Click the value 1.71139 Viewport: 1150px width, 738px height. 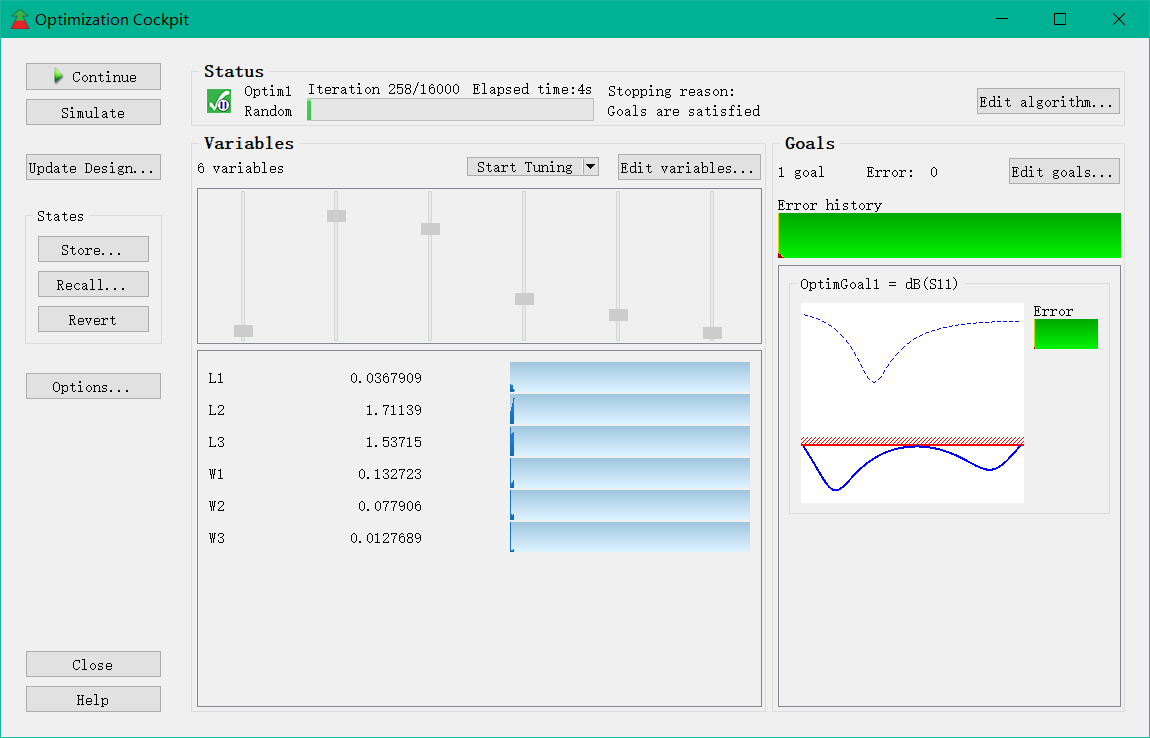pyautogui.click(x=394, y=410)
